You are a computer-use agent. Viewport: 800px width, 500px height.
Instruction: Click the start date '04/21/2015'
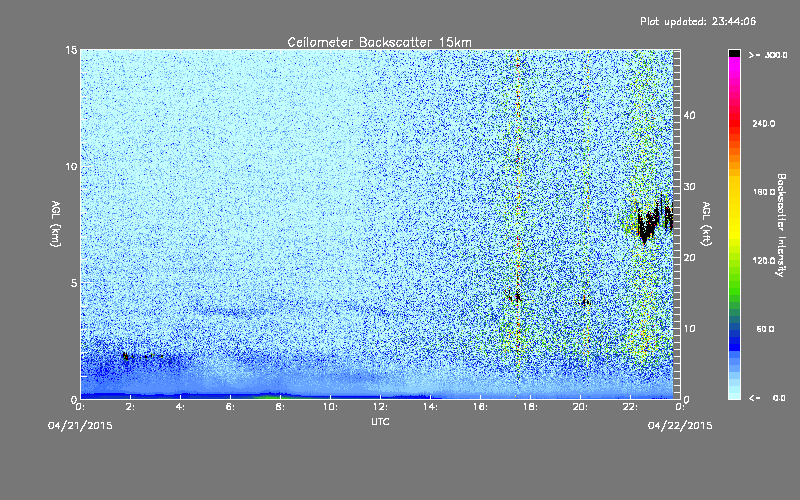tap(80, 426)
